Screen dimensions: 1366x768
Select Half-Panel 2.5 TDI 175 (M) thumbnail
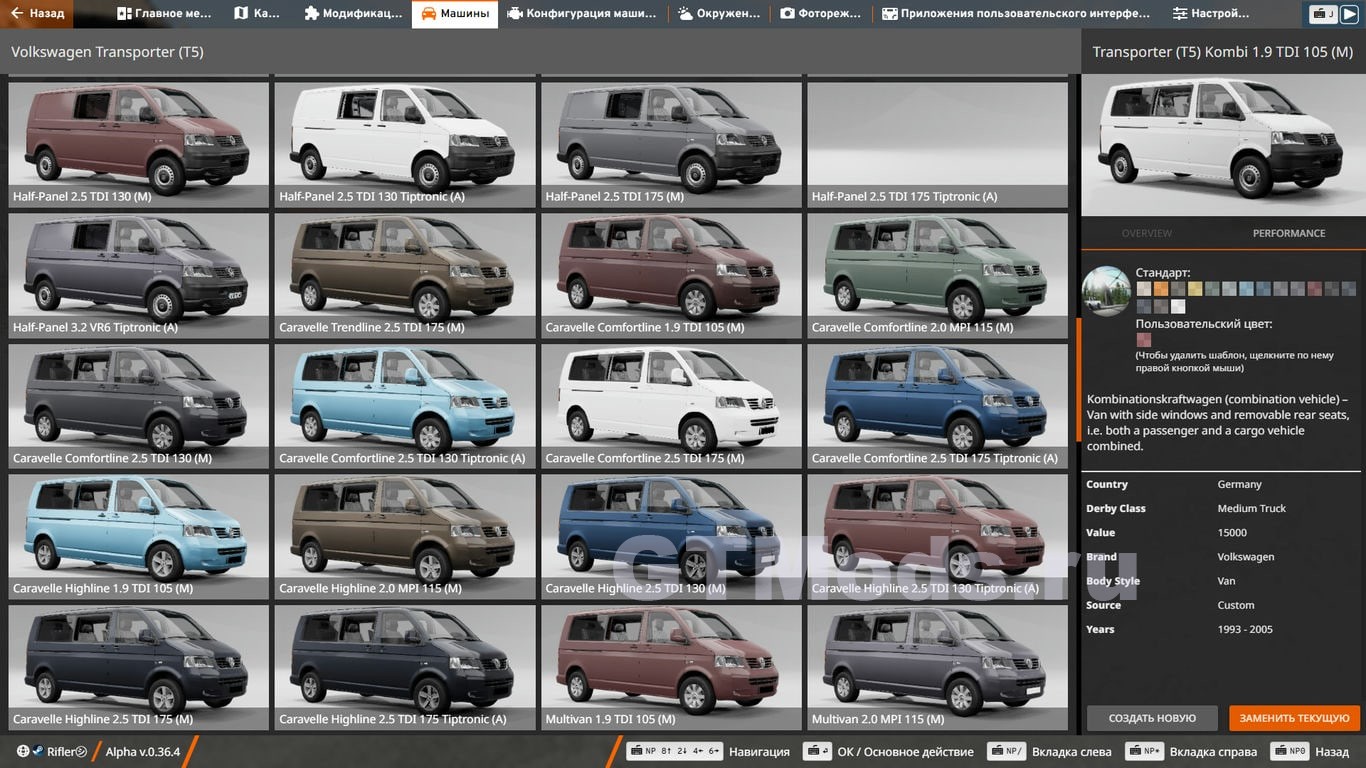click(x=671, y=144)
